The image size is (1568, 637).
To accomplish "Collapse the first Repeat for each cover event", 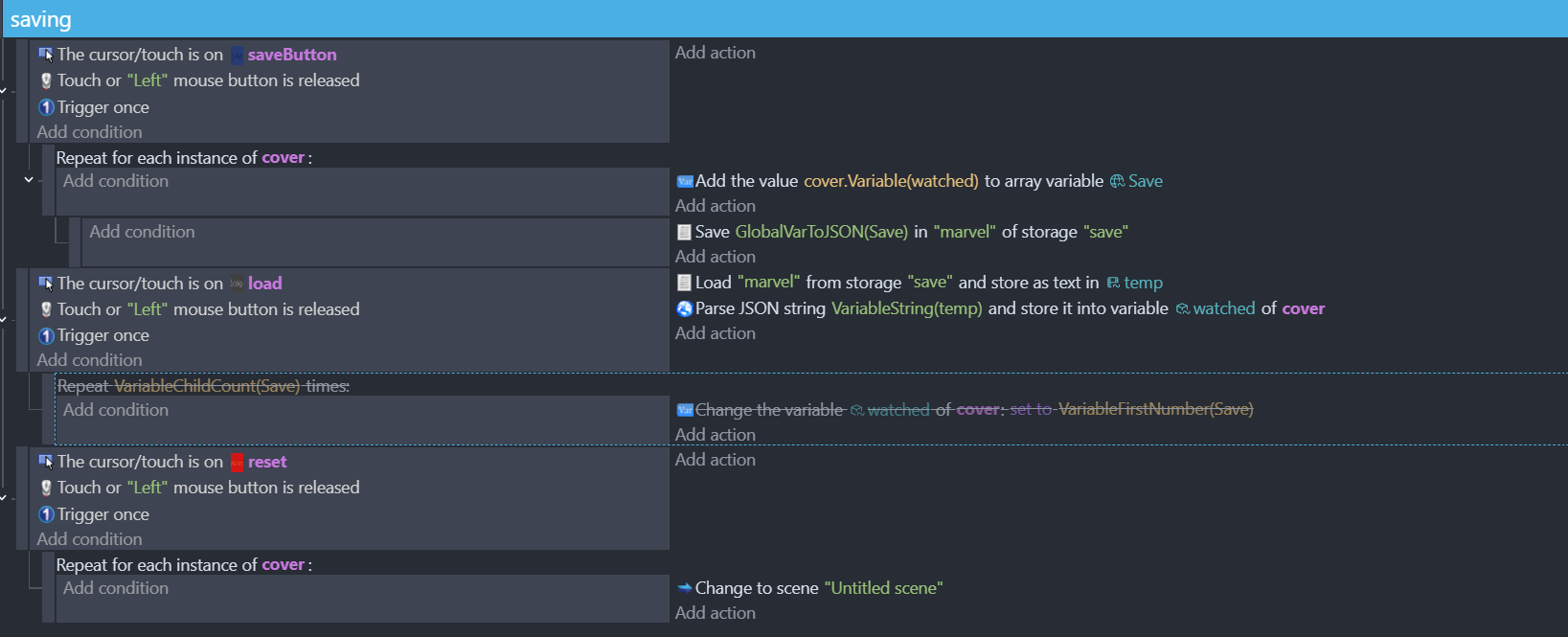I will [29, 180].
